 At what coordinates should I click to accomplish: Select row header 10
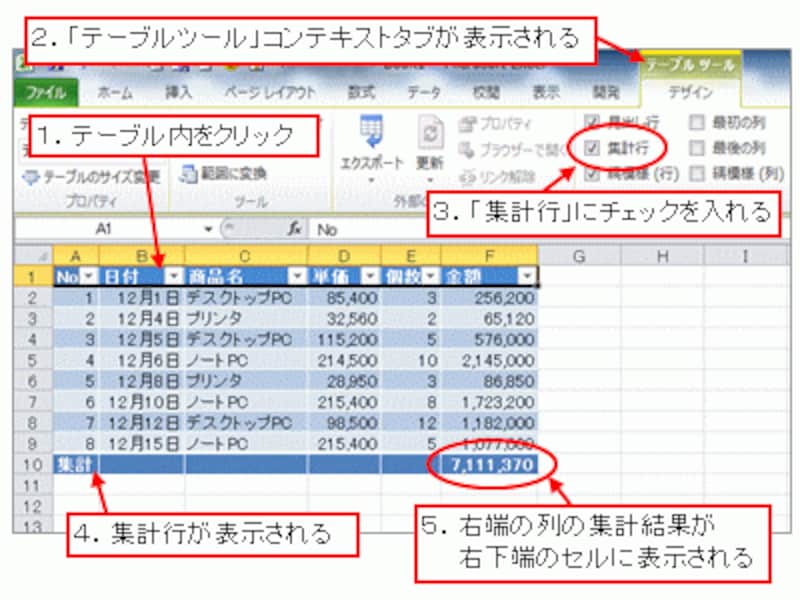pyautogui.click(x=32, y=464)
